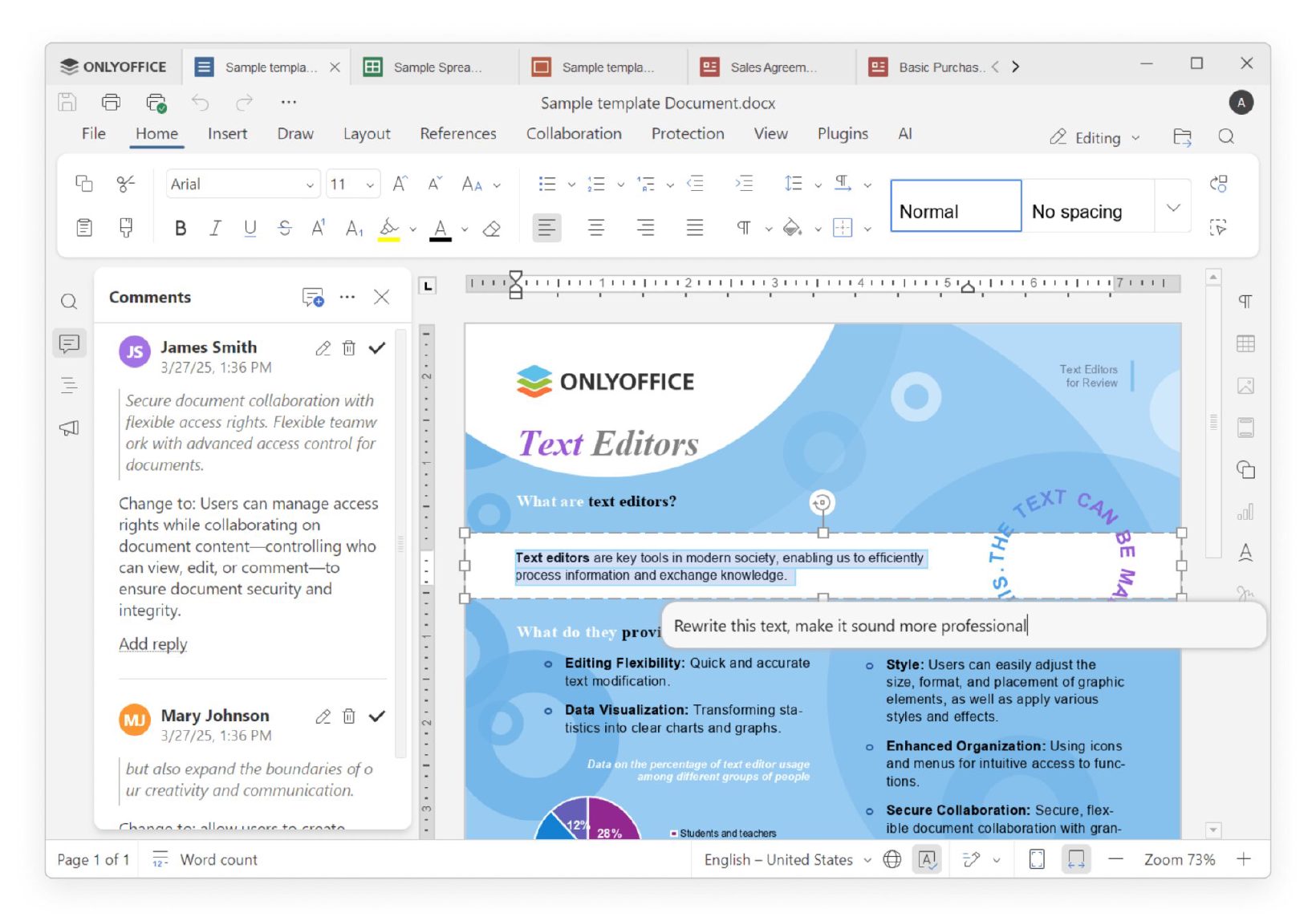Open Table settings in right sidebar
1316x921 pixels.
point(1245,344)
